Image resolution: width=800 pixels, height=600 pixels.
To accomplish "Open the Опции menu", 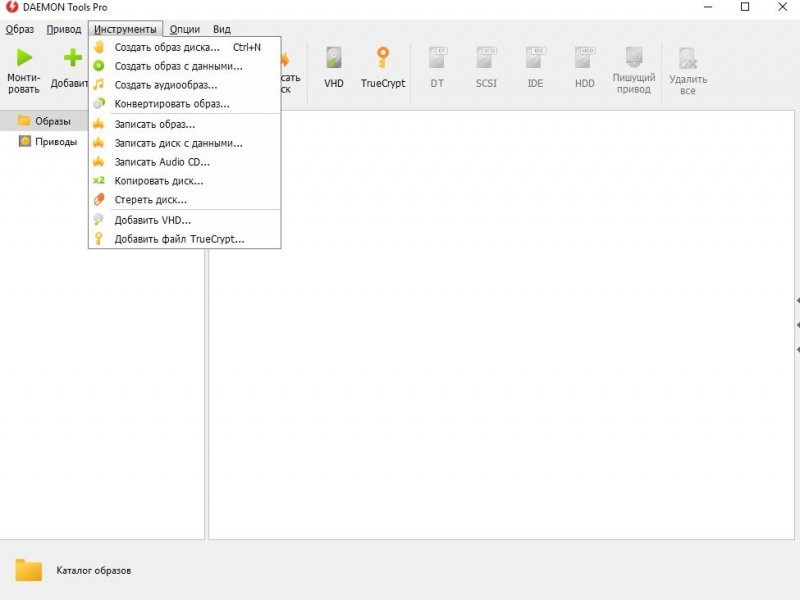I will (x=185, y=29).
